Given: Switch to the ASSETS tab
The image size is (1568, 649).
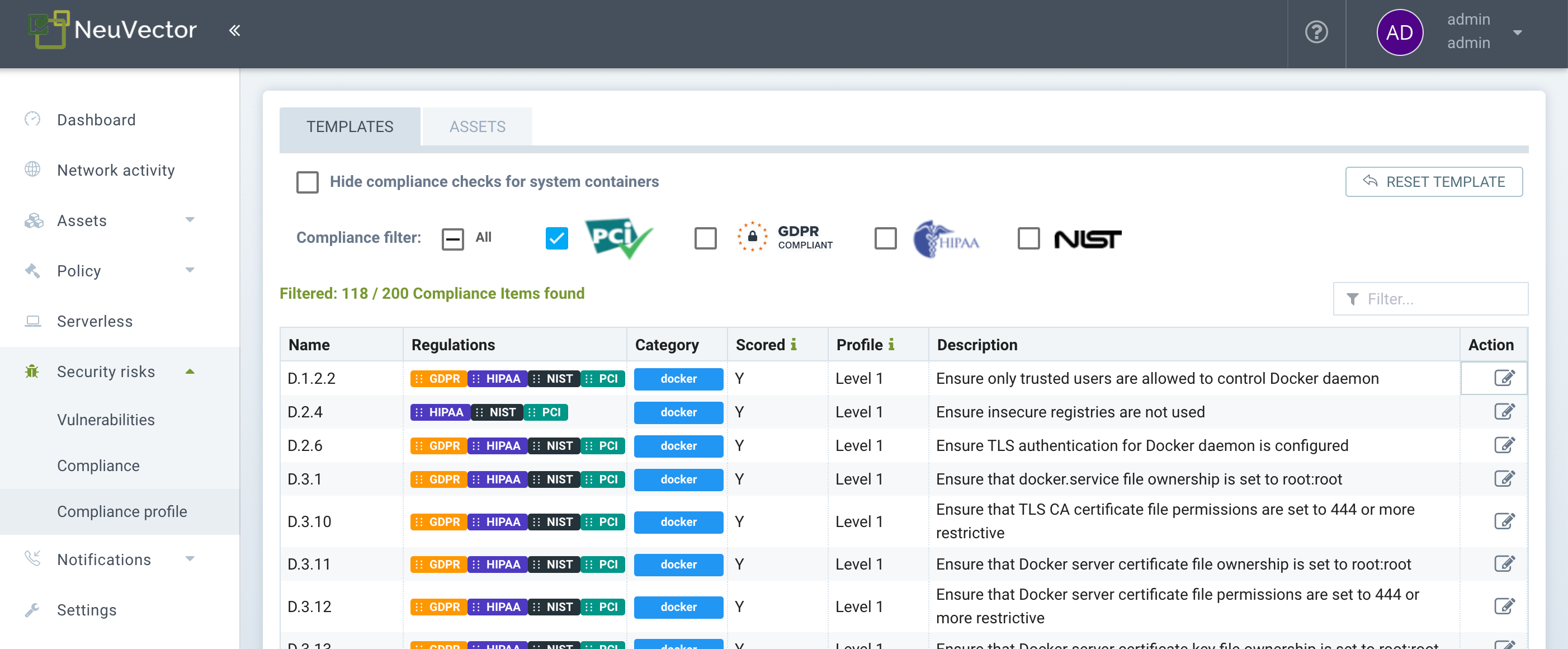Looking at the screenshot, I should coord(476,126).
